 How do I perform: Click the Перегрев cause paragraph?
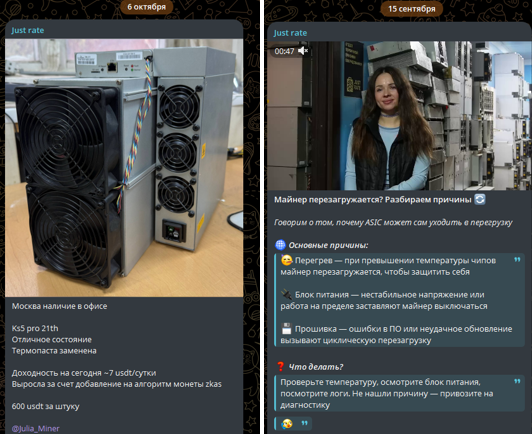[x=388, y=266]
